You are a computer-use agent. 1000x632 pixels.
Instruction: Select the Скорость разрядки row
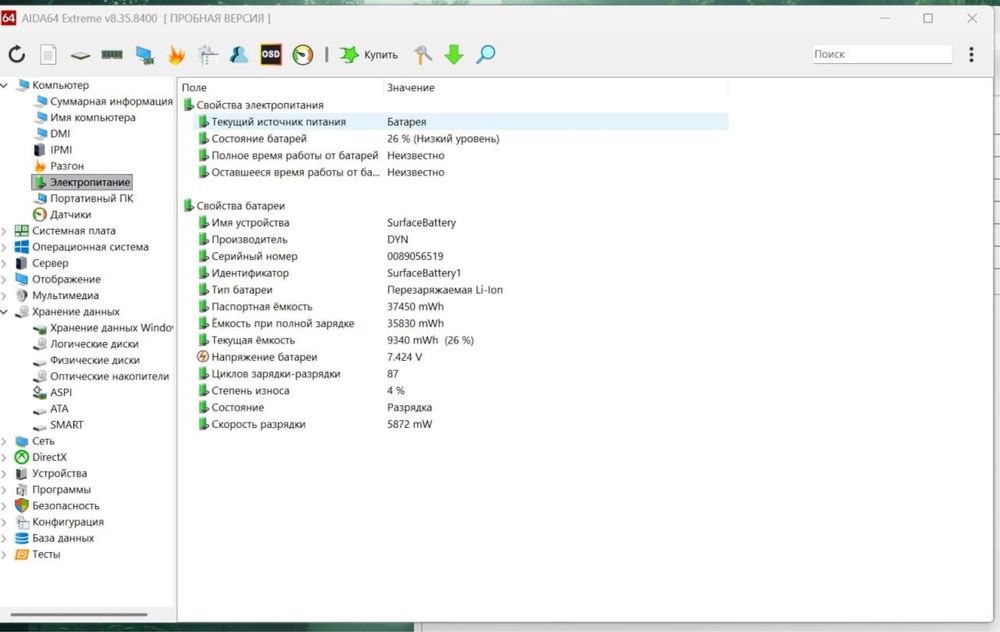pos(460,424)
